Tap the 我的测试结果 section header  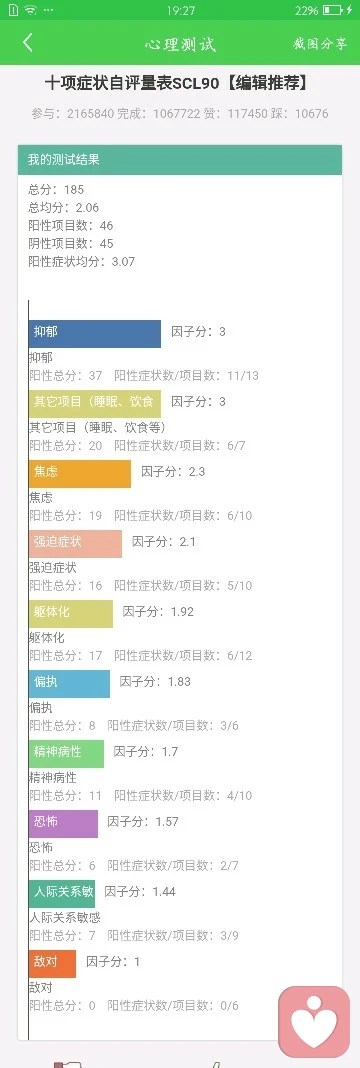[x=180, y=160]
